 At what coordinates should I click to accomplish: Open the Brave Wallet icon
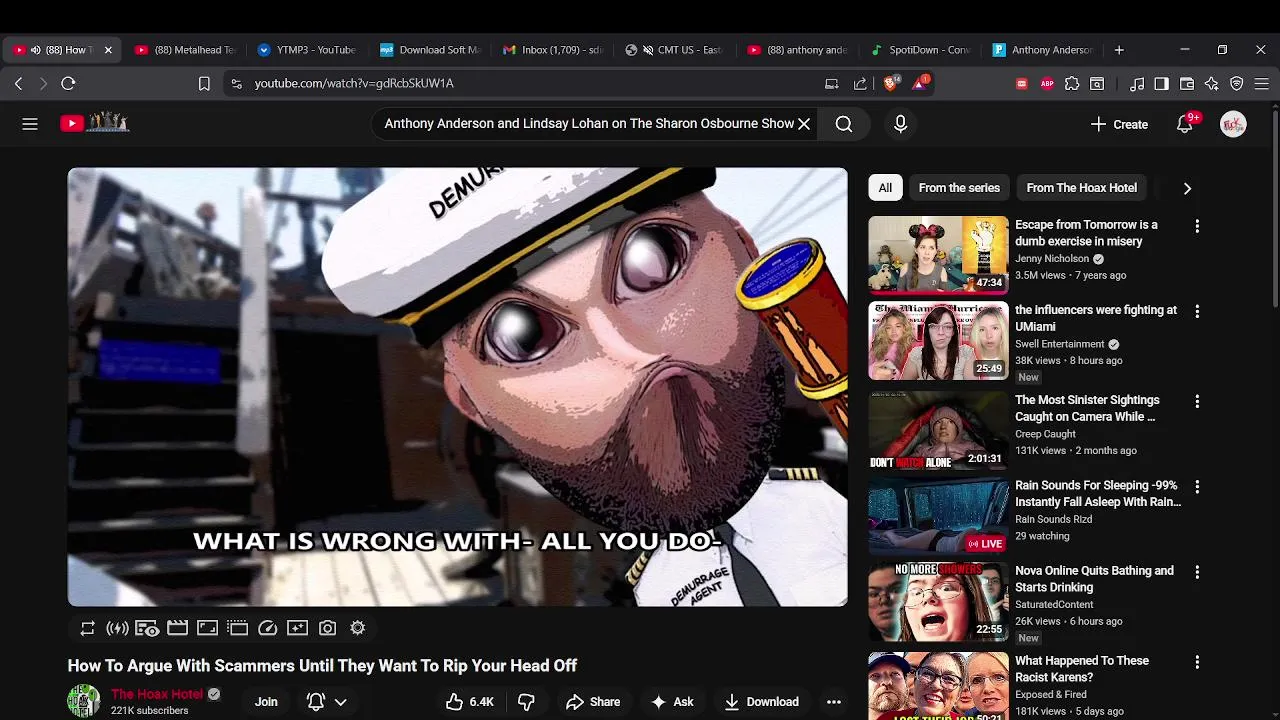coord(1187,84)
